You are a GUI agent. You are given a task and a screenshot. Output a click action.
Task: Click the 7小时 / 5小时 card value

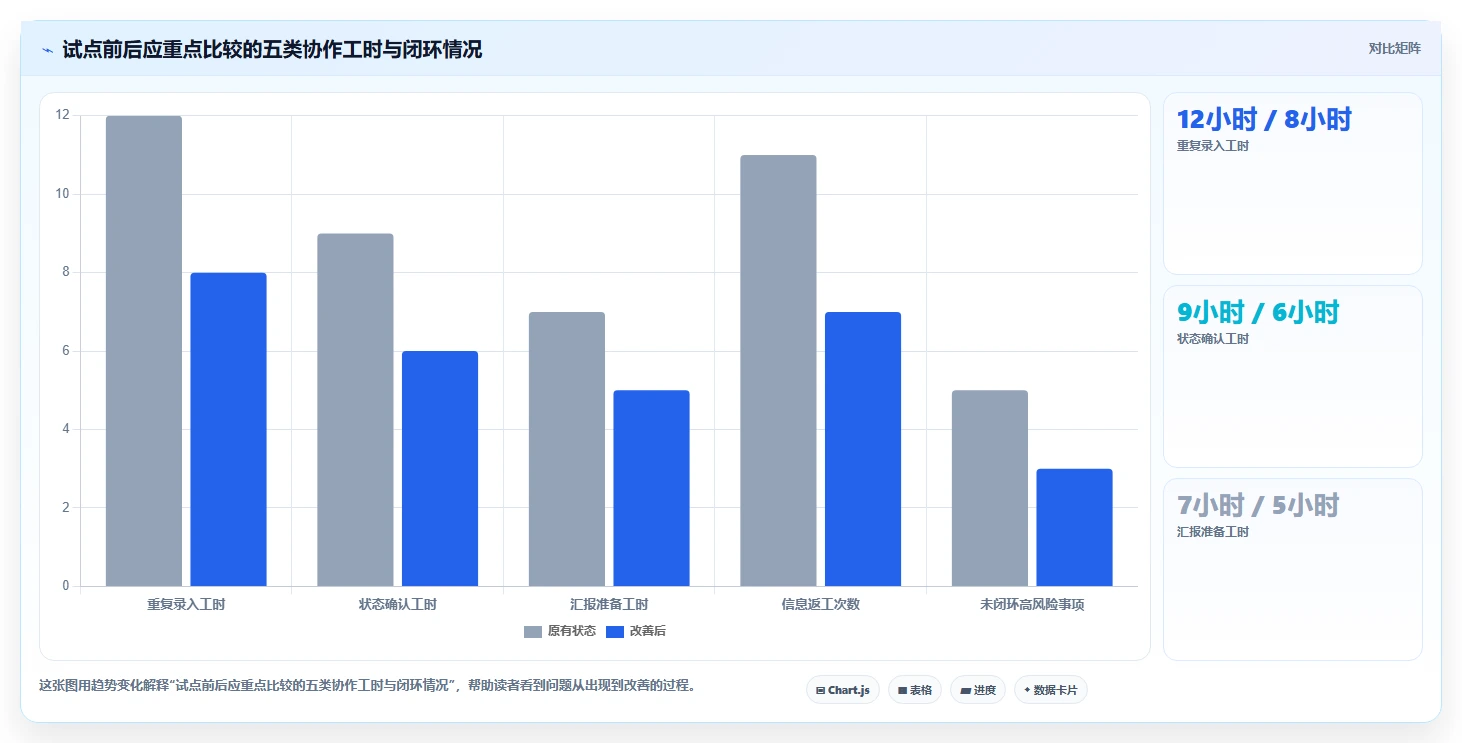(1258, 505)
